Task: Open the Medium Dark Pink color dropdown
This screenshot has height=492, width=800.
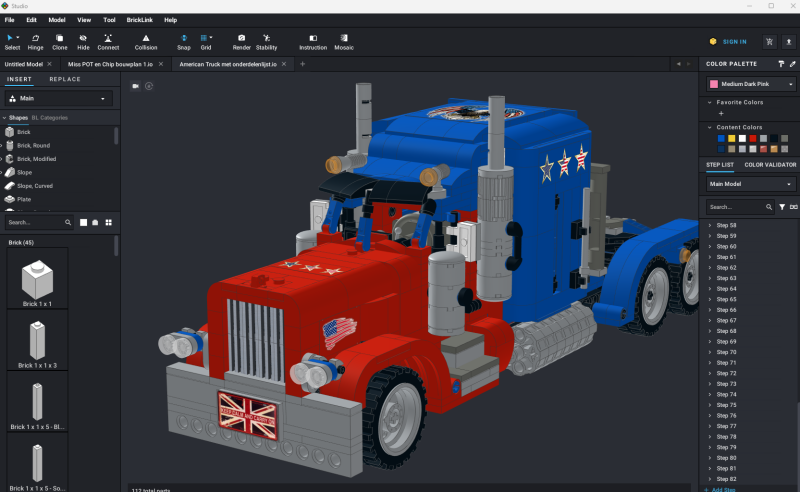Action: [x=750, y=84]
